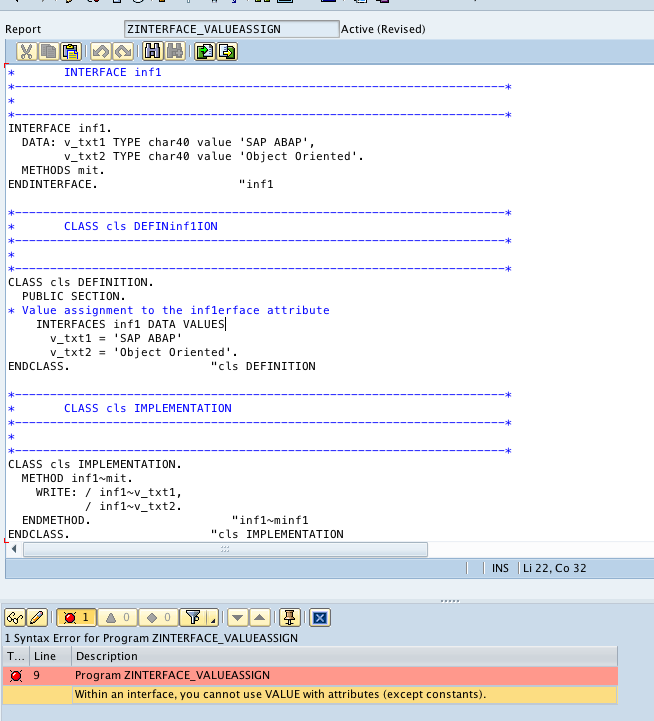Click the second green arrow document icon

227,52
